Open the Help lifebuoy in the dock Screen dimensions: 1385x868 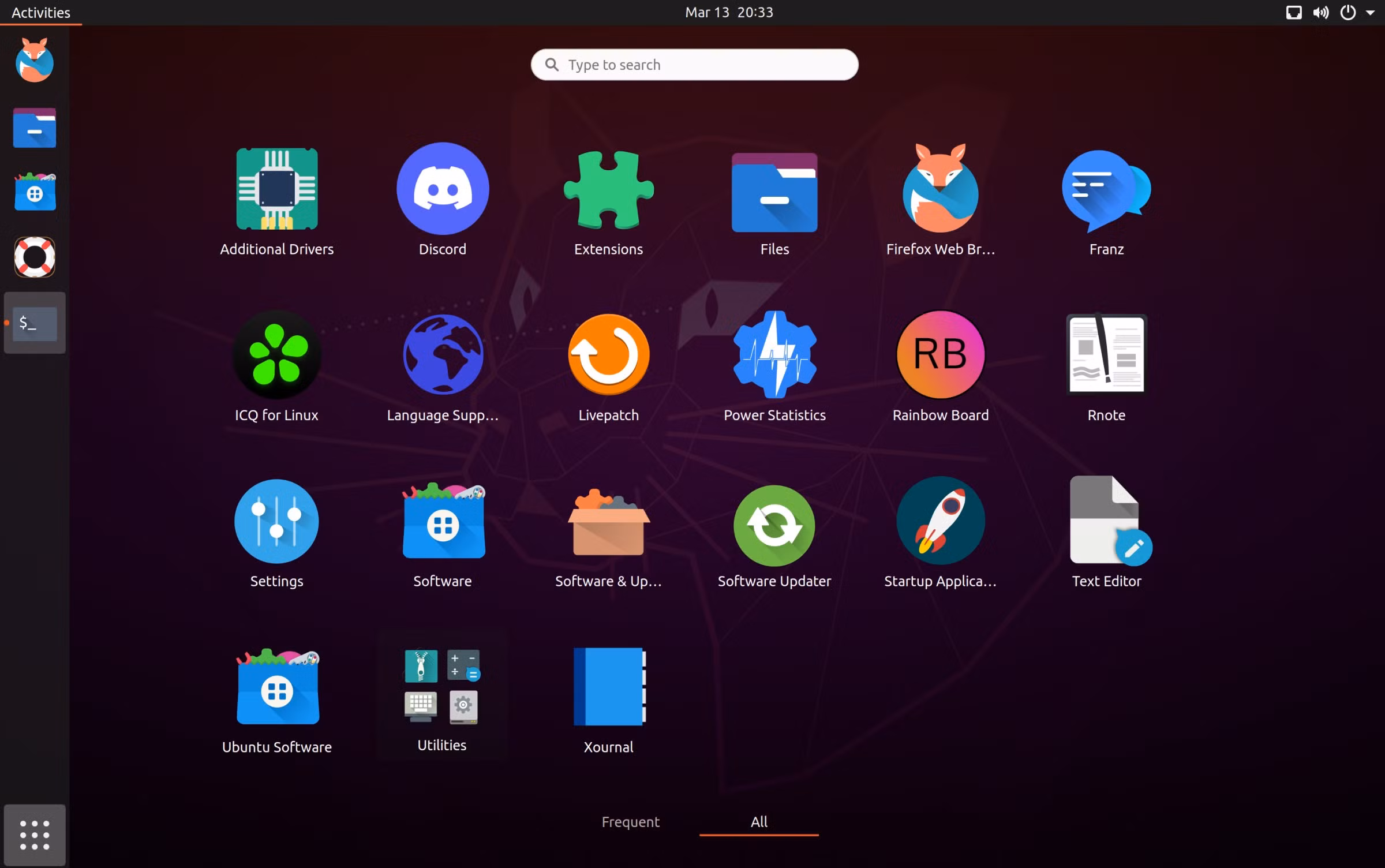coord(35,257)
